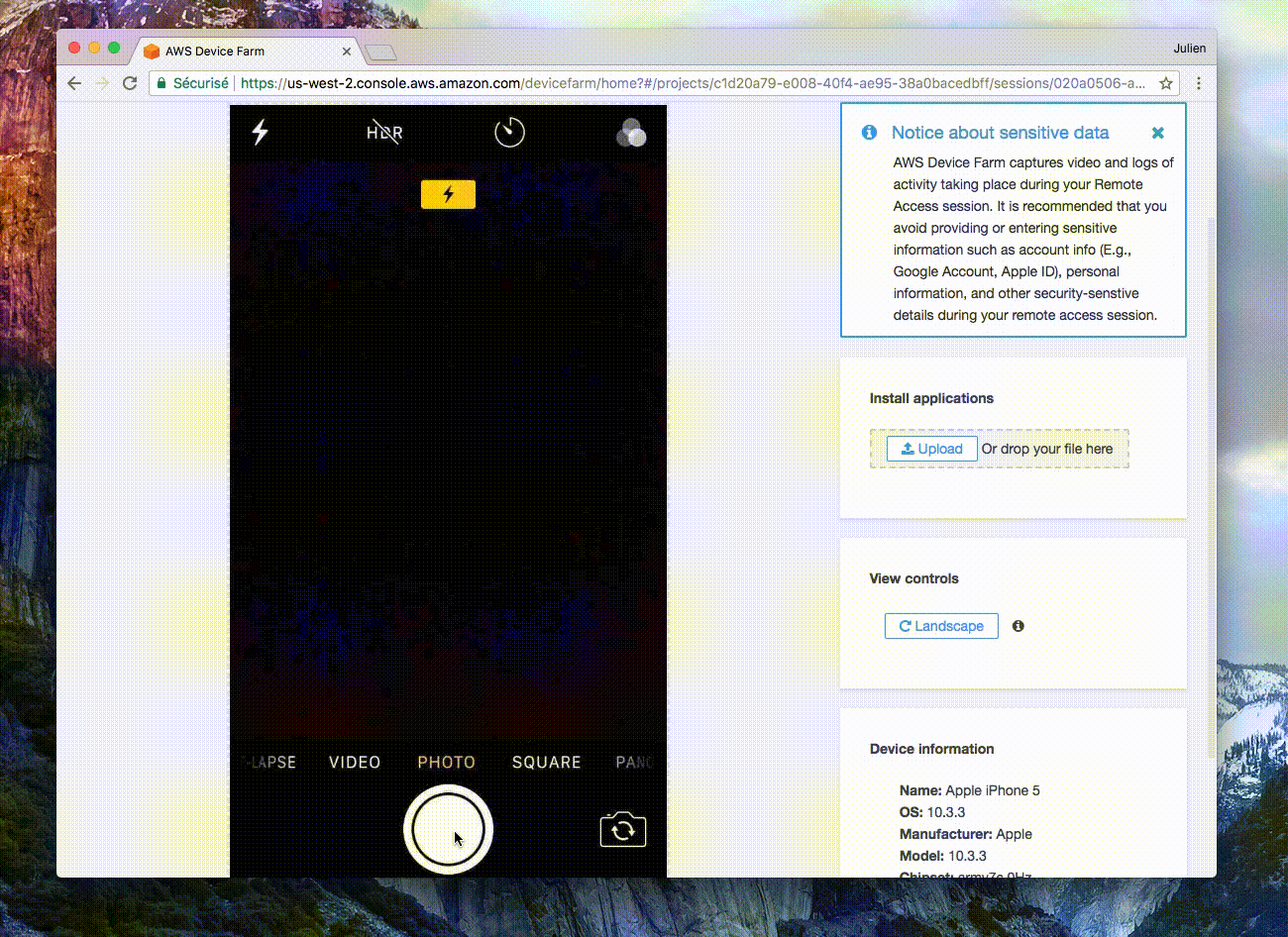Switch camera mode to SQUARE
Screen dimensions: 1288x937
[x=546, y=762]
